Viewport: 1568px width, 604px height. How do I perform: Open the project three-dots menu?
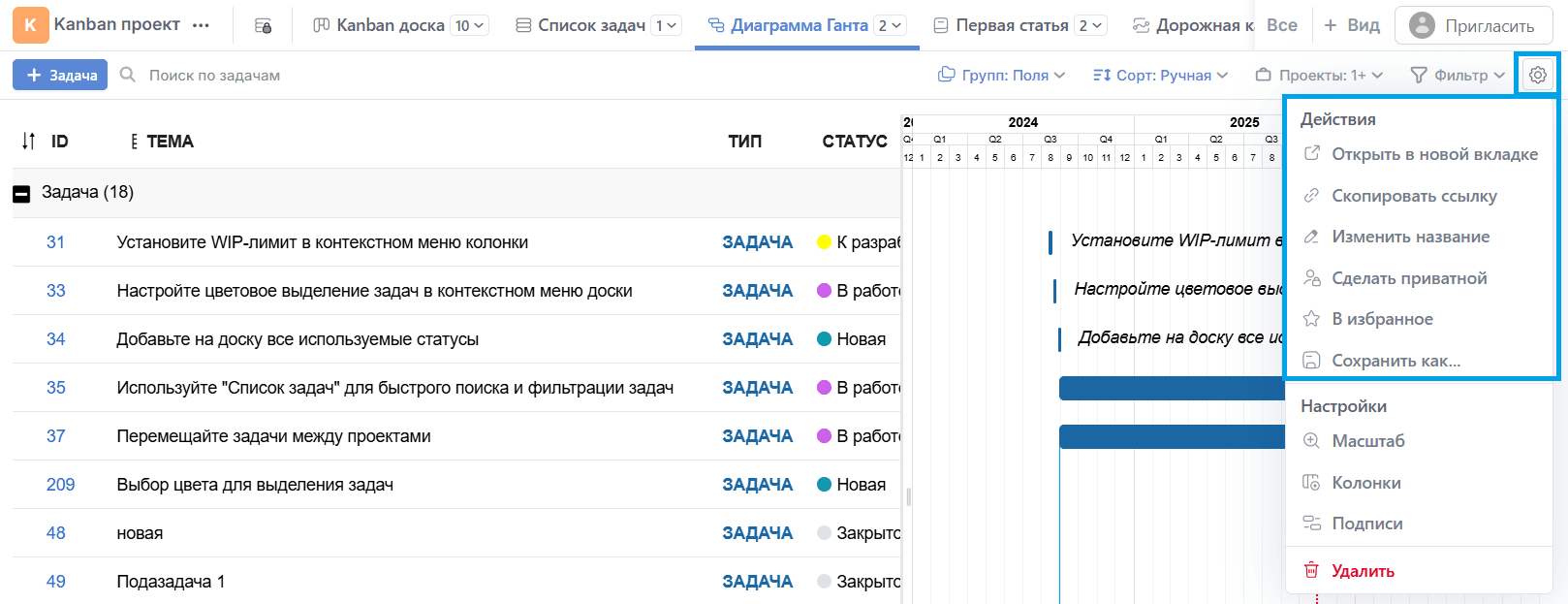pyautogui.click(x=201, y=25)
